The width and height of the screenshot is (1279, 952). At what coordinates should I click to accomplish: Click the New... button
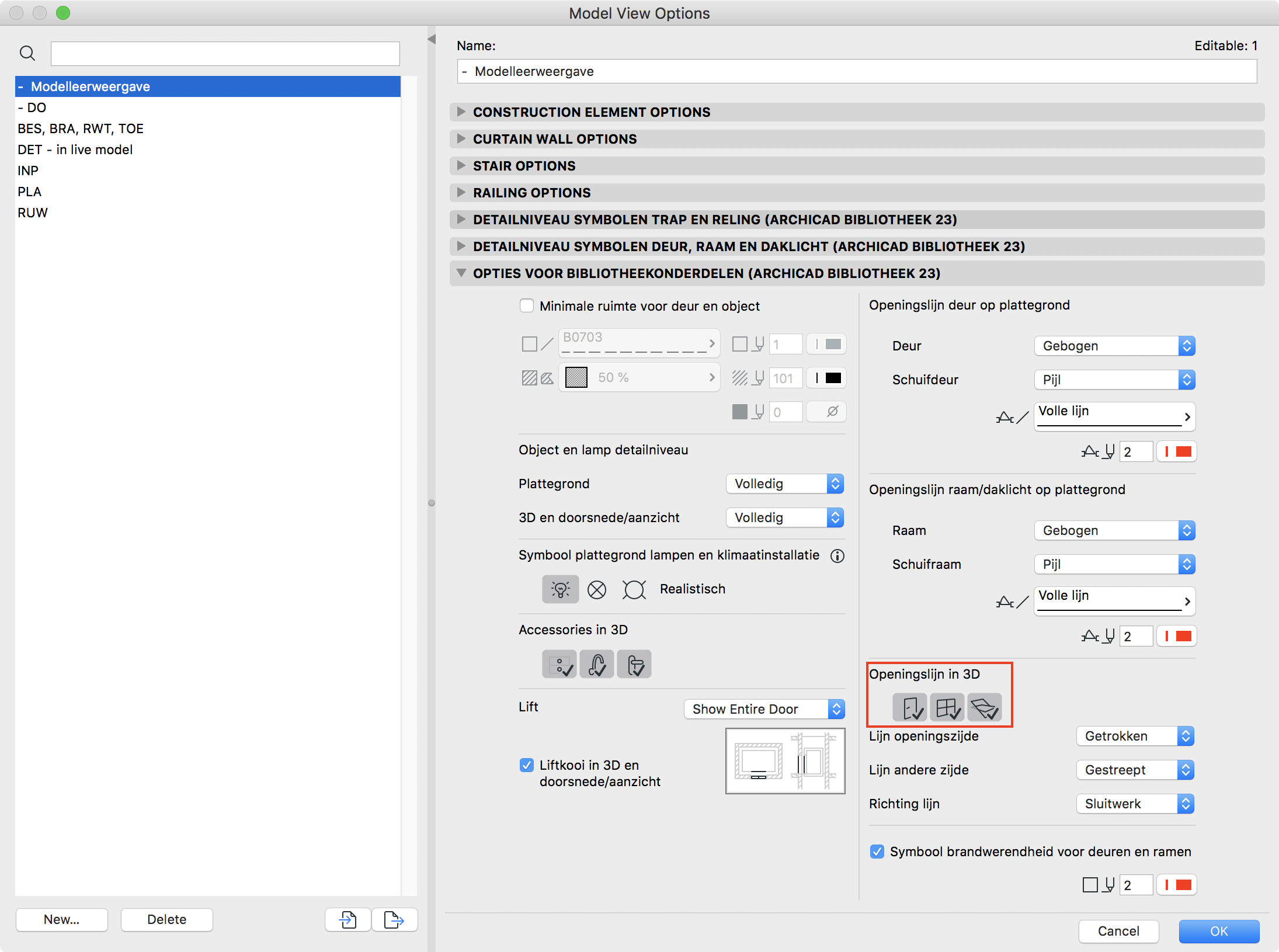62,919
